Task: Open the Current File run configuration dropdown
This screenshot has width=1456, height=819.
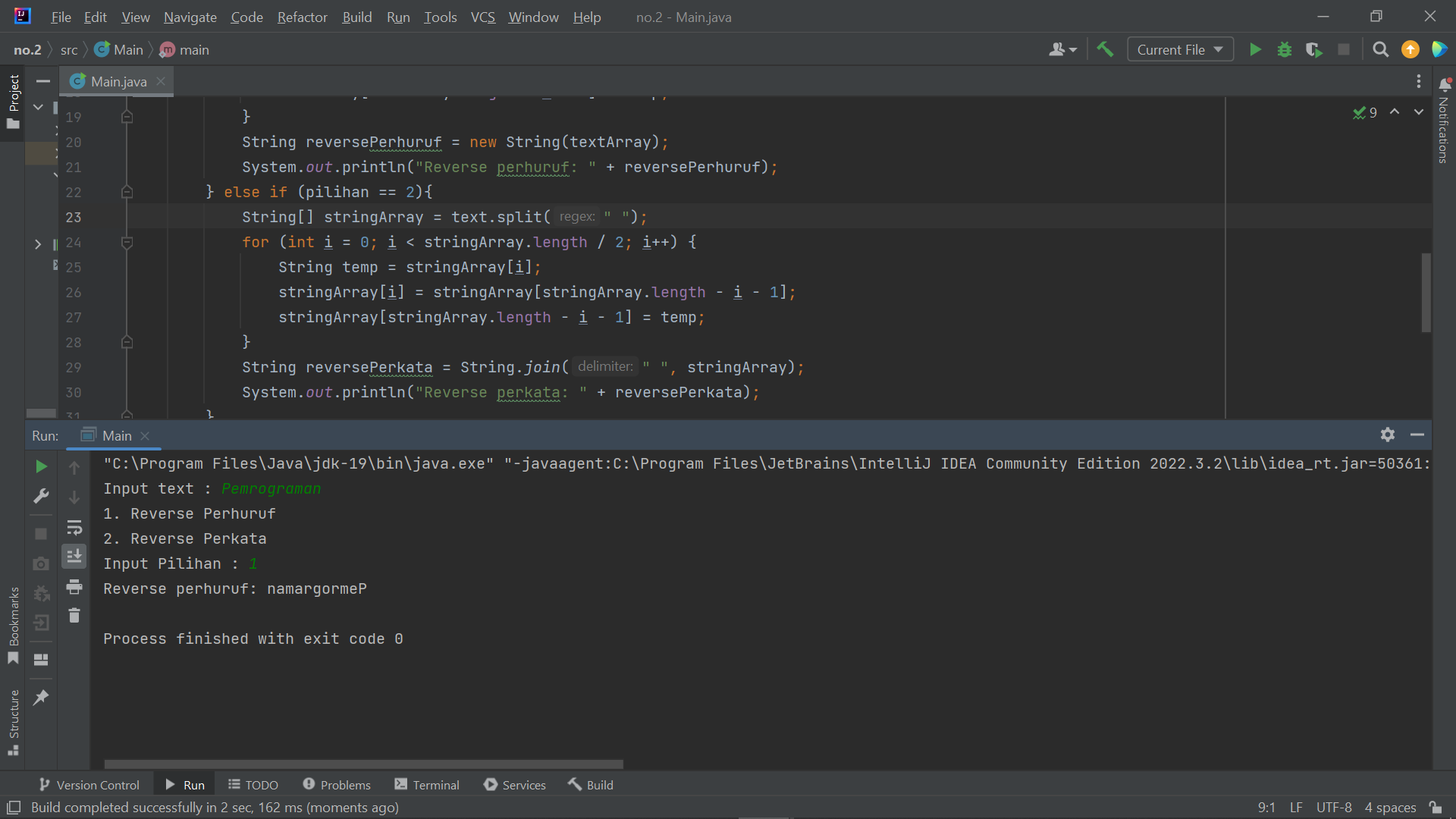Action: tap(1180, 49)
